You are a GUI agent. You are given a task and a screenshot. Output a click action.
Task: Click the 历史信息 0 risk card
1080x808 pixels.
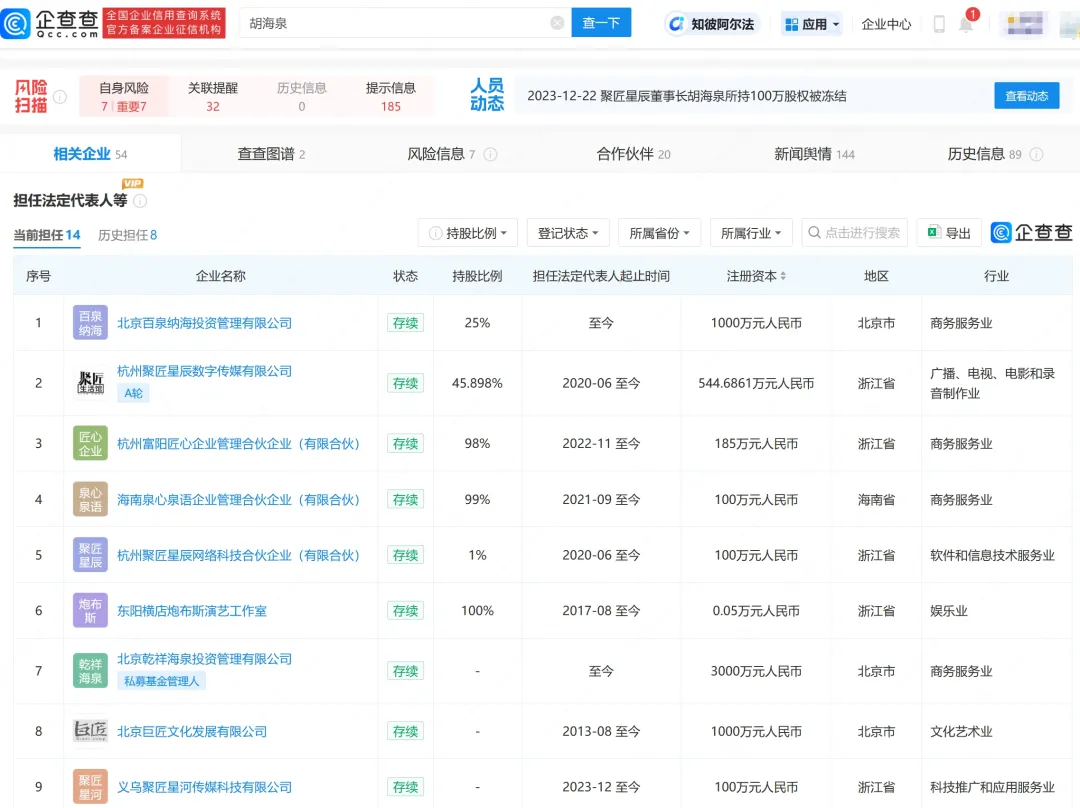pyautogui.click(x=302, y=96)
